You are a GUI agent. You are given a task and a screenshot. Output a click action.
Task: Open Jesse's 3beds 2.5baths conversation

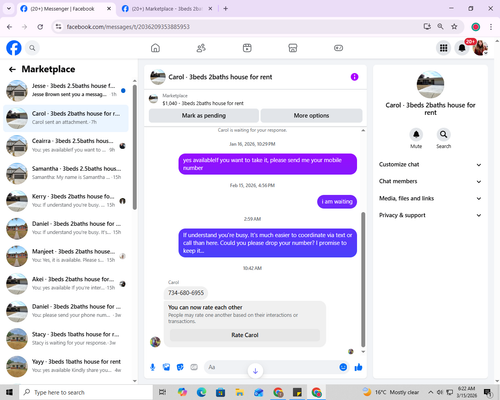tap(66, 90)
